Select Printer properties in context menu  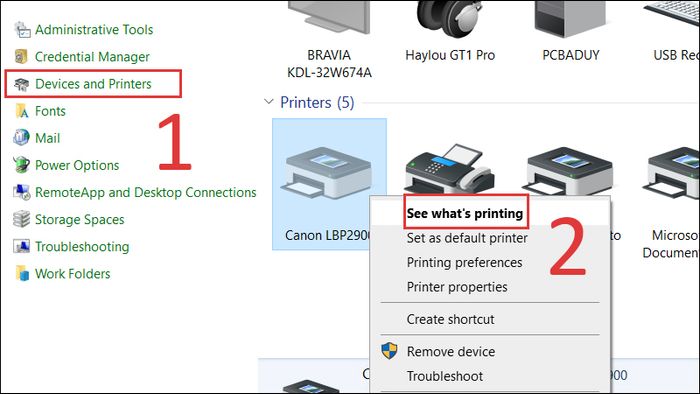click(x=457, y=287)
